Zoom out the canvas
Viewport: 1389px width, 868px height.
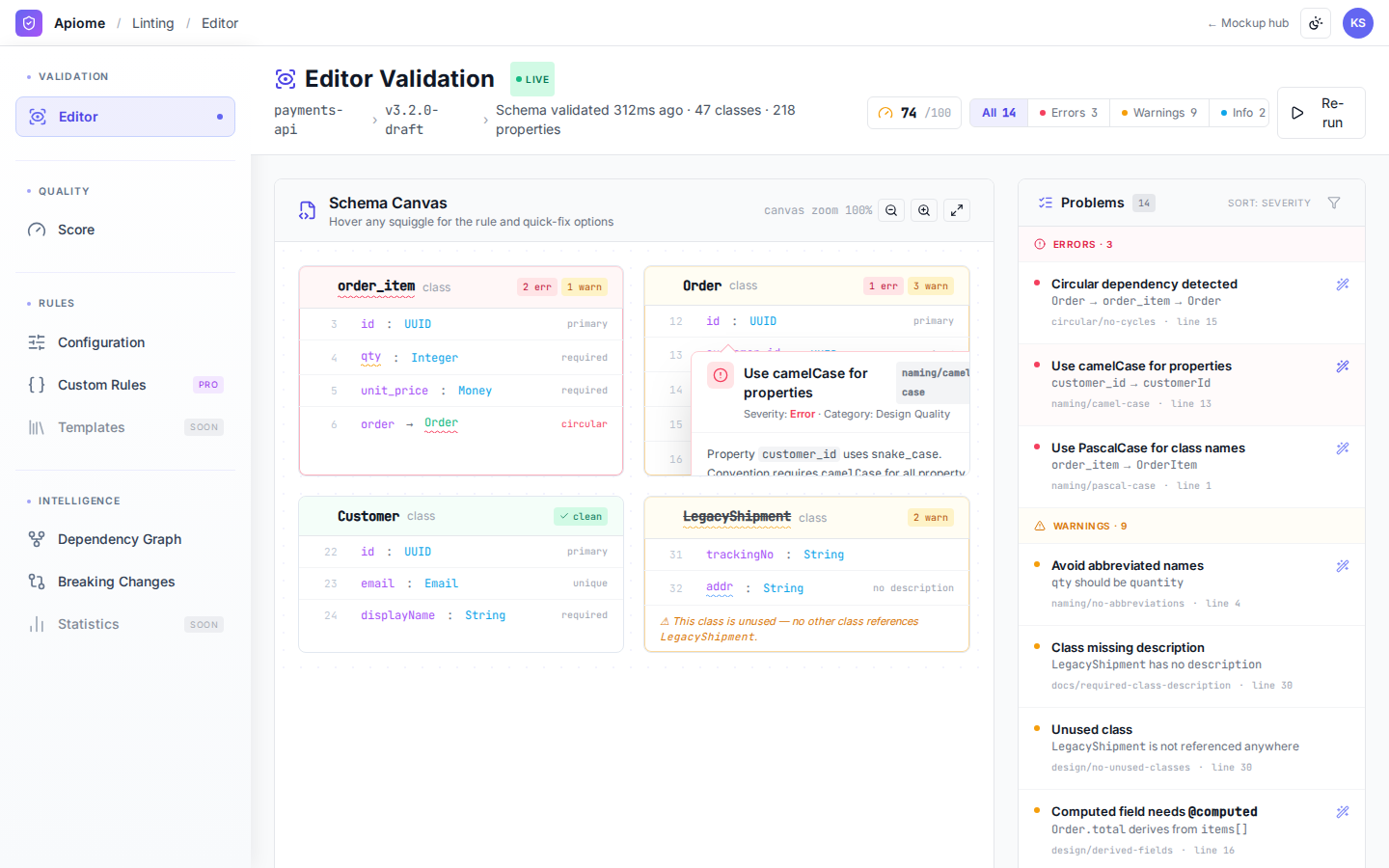[x=891, y=210]
